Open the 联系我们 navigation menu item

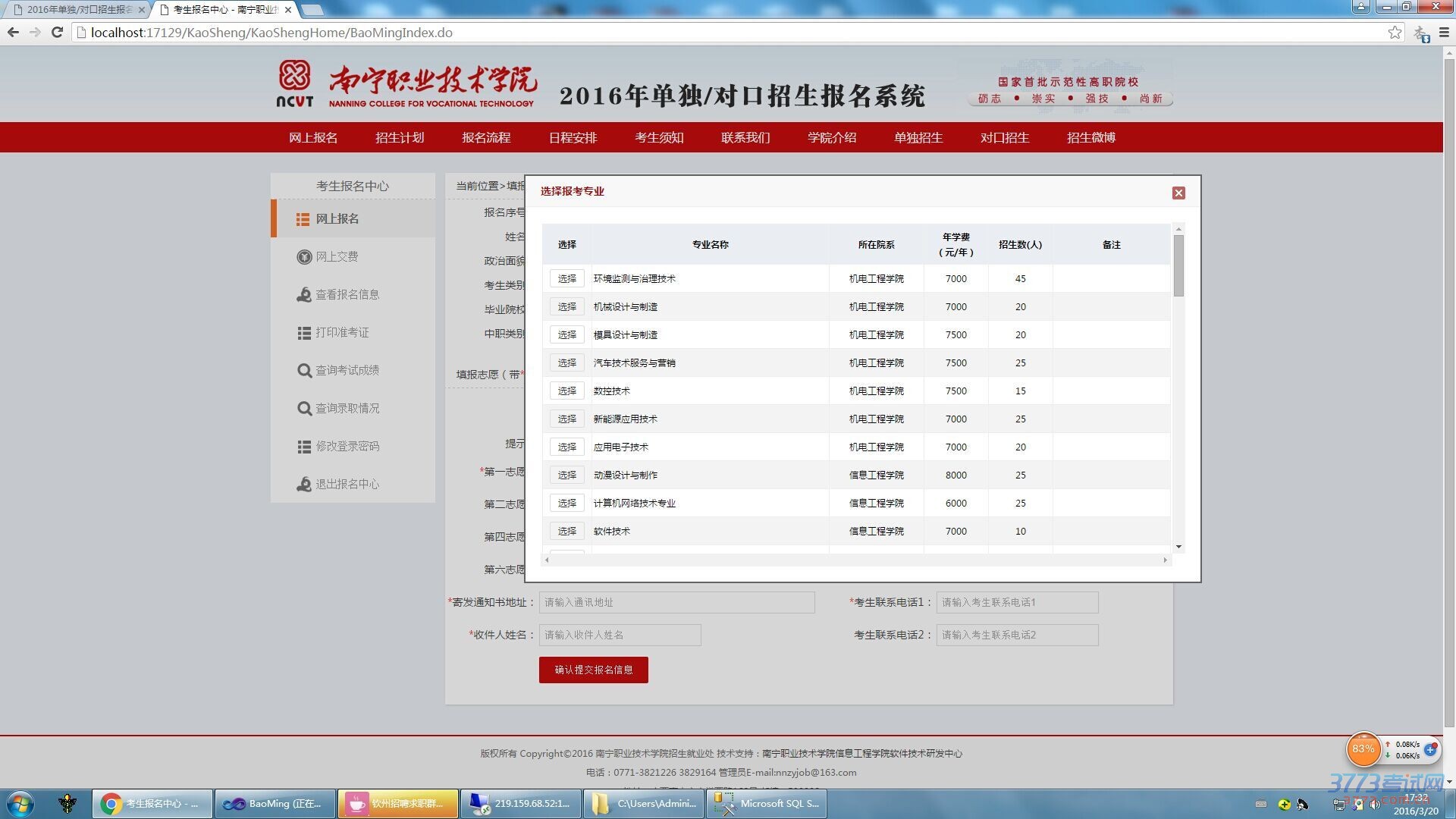(x=745, y=138)
